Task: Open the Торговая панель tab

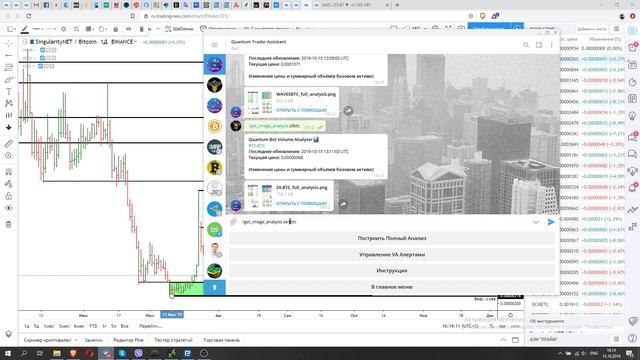Action: 222,340
